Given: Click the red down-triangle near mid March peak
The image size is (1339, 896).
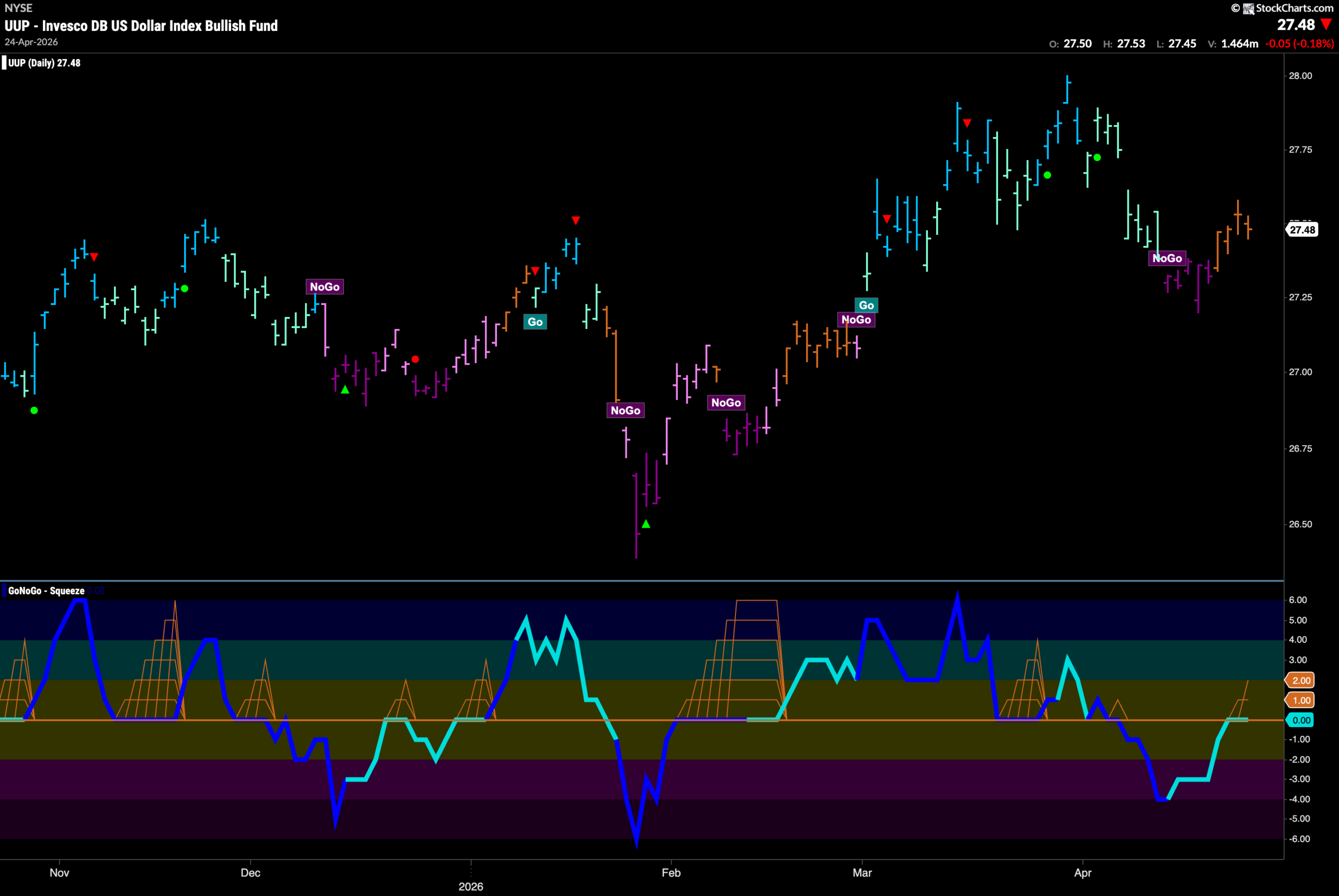Looking at the screenshot, I should pyautogui.click(x=967, y=123).
